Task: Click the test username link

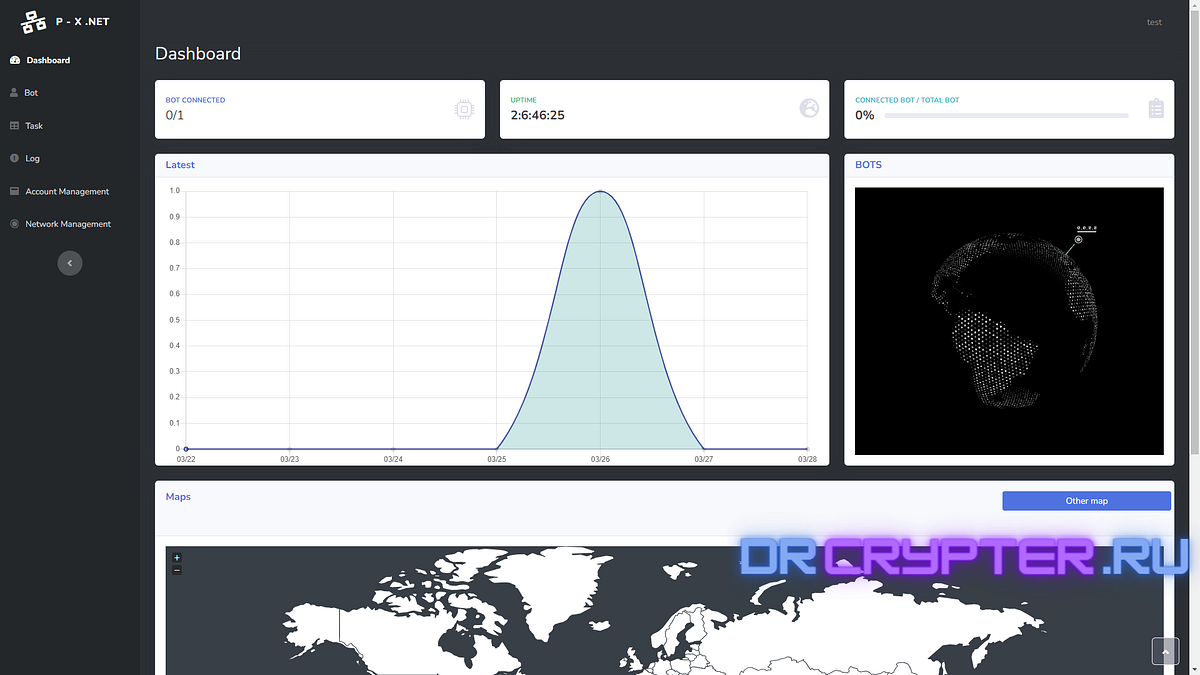Action: click(x=1154, y=22)
